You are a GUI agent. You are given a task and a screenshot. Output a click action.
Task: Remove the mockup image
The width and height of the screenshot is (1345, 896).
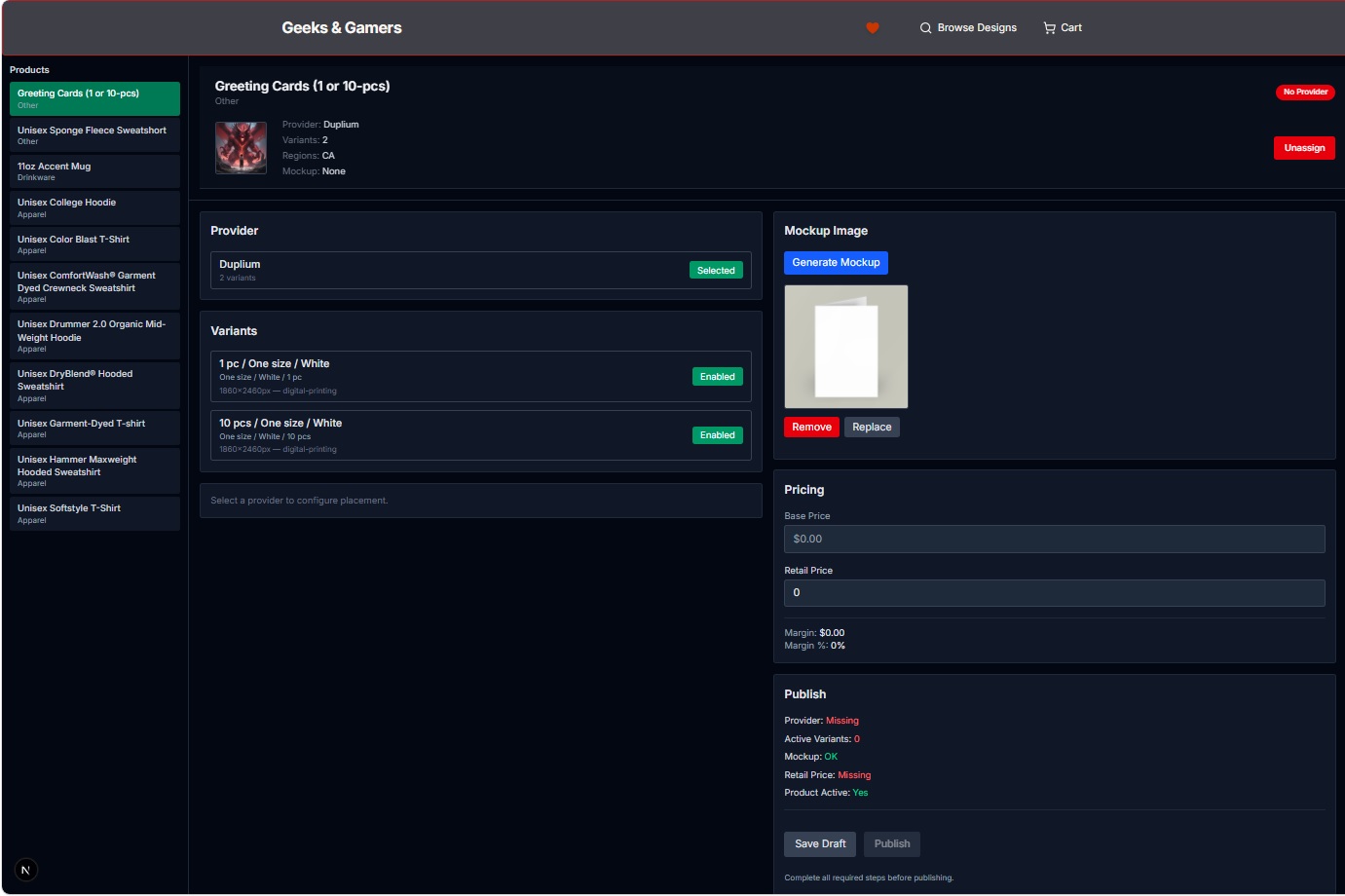(x=811, y=428)
